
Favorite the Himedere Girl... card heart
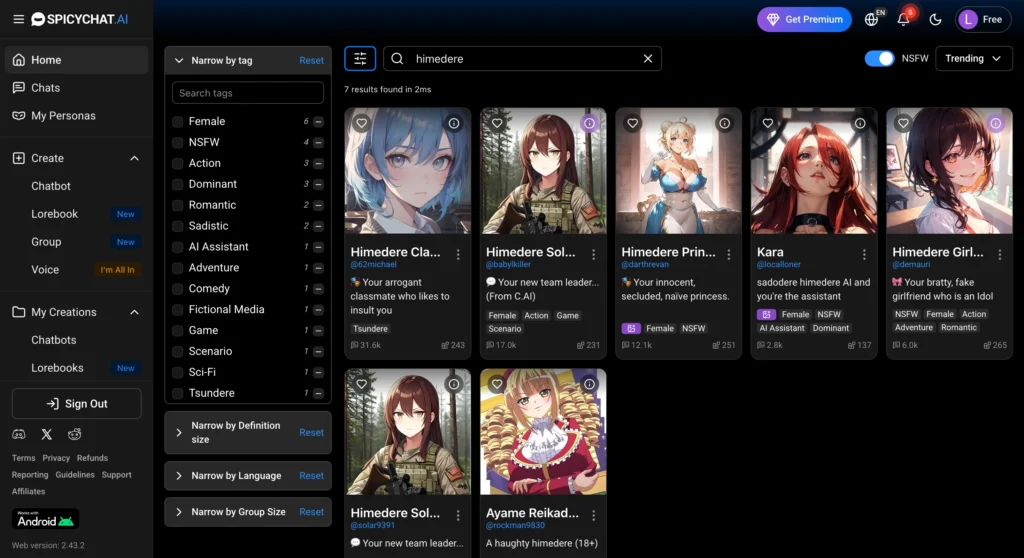[903, 123]
